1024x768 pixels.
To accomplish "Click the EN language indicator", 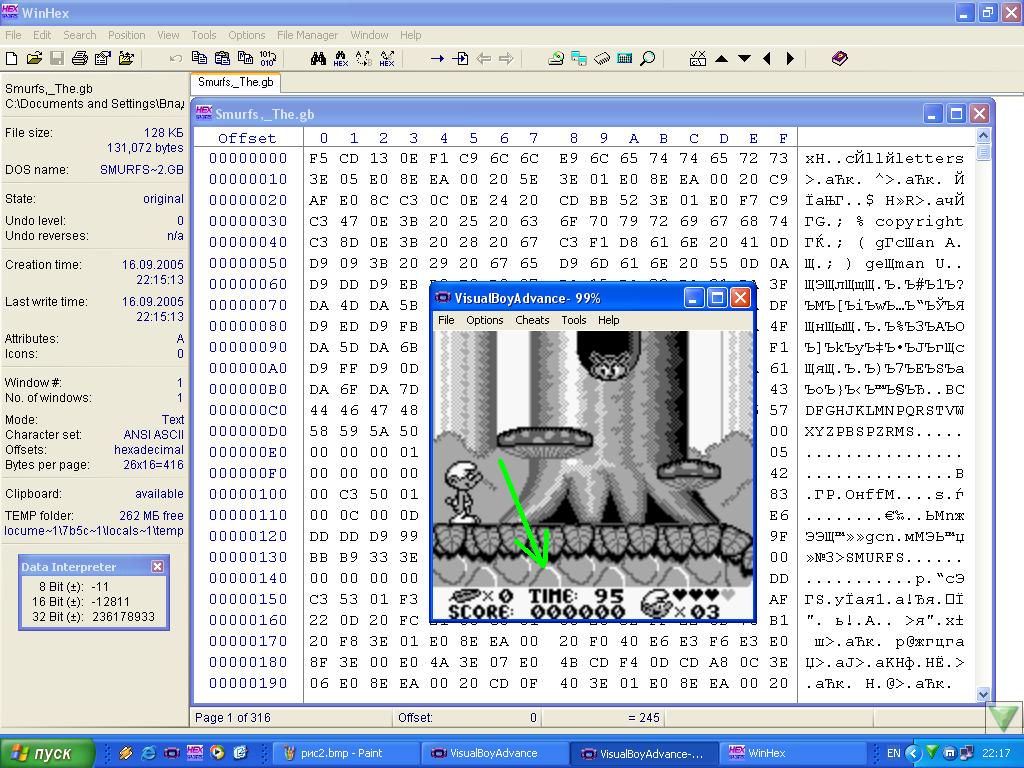I will pyautogui.click(x=893, y=753).
